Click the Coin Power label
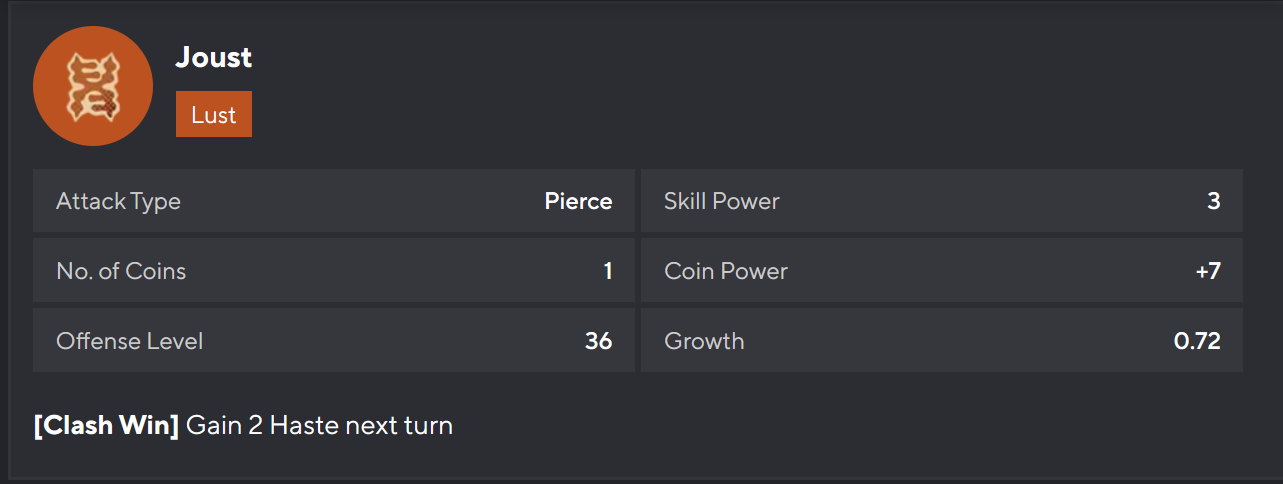 [x=726, y=271]
